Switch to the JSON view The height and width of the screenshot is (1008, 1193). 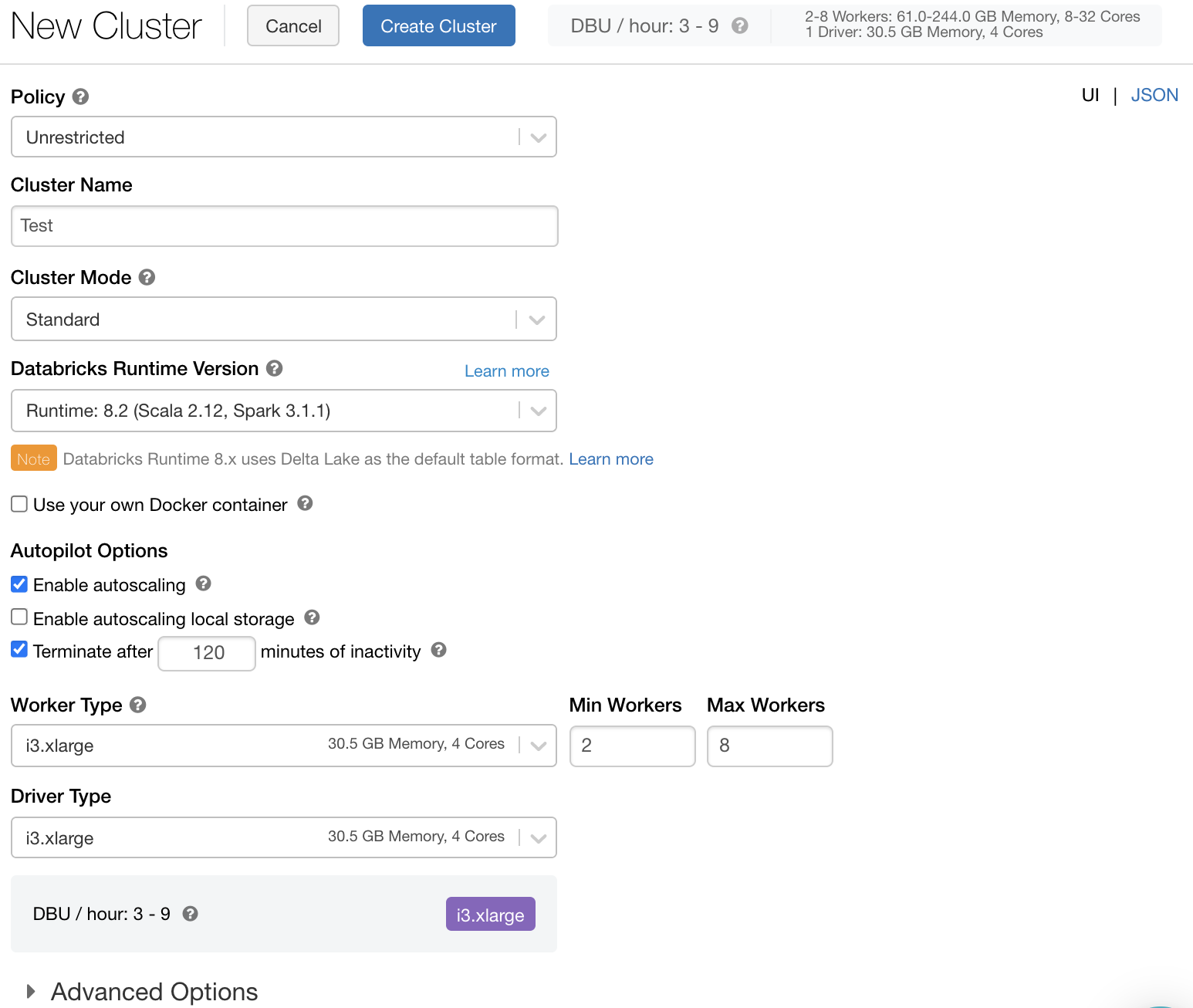click(x=1154, y=95)
